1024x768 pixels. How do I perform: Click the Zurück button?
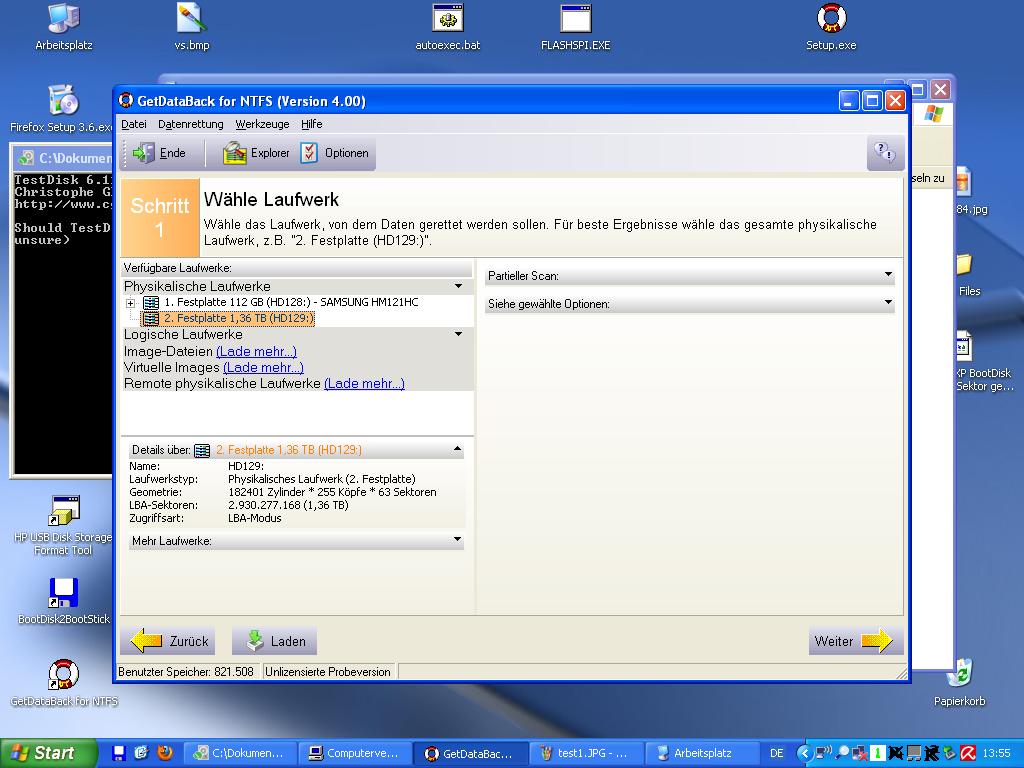click(x=168, y=641)
